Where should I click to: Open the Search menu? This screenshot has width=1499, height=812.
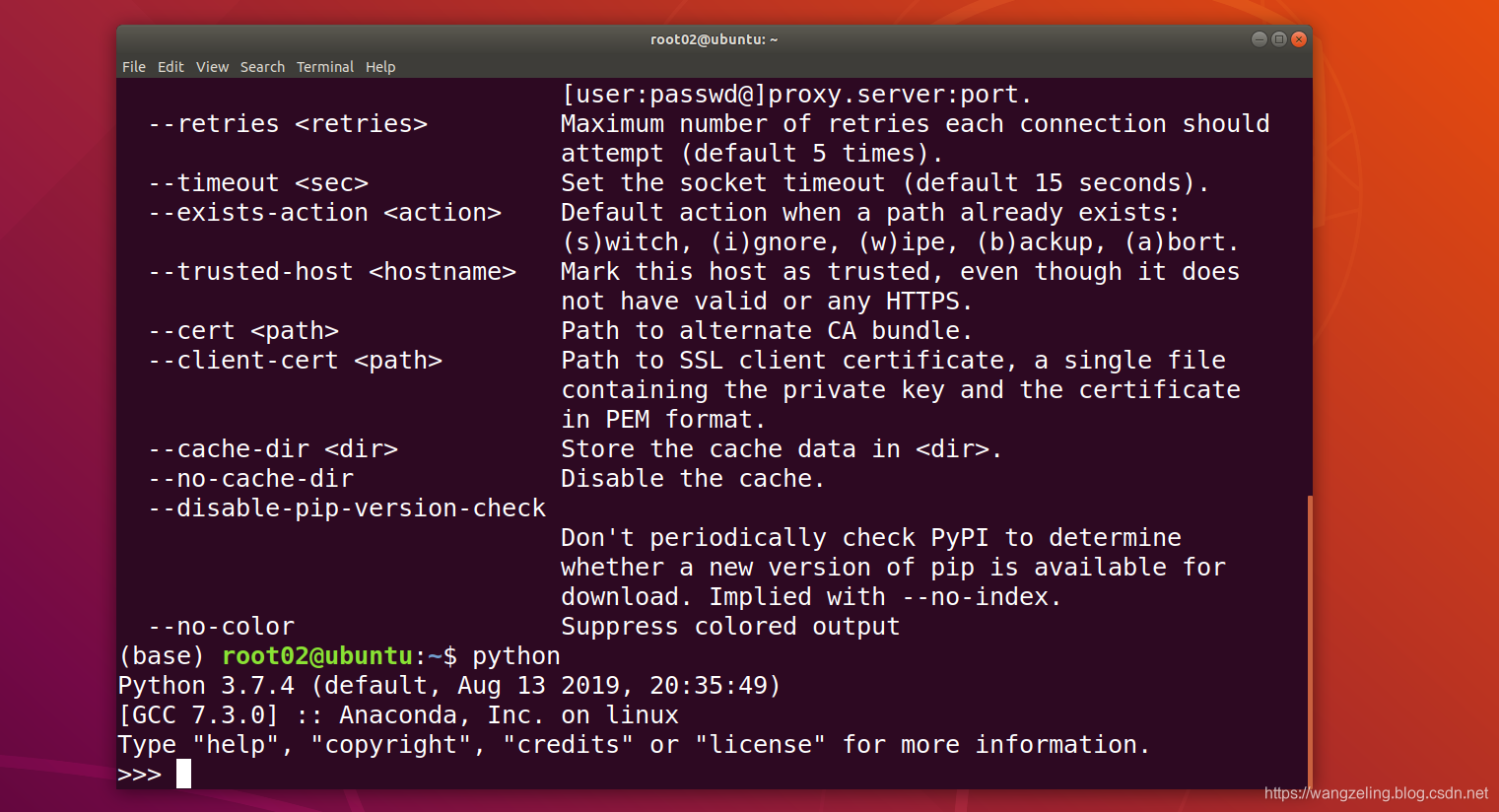click(x=262, y=67)
